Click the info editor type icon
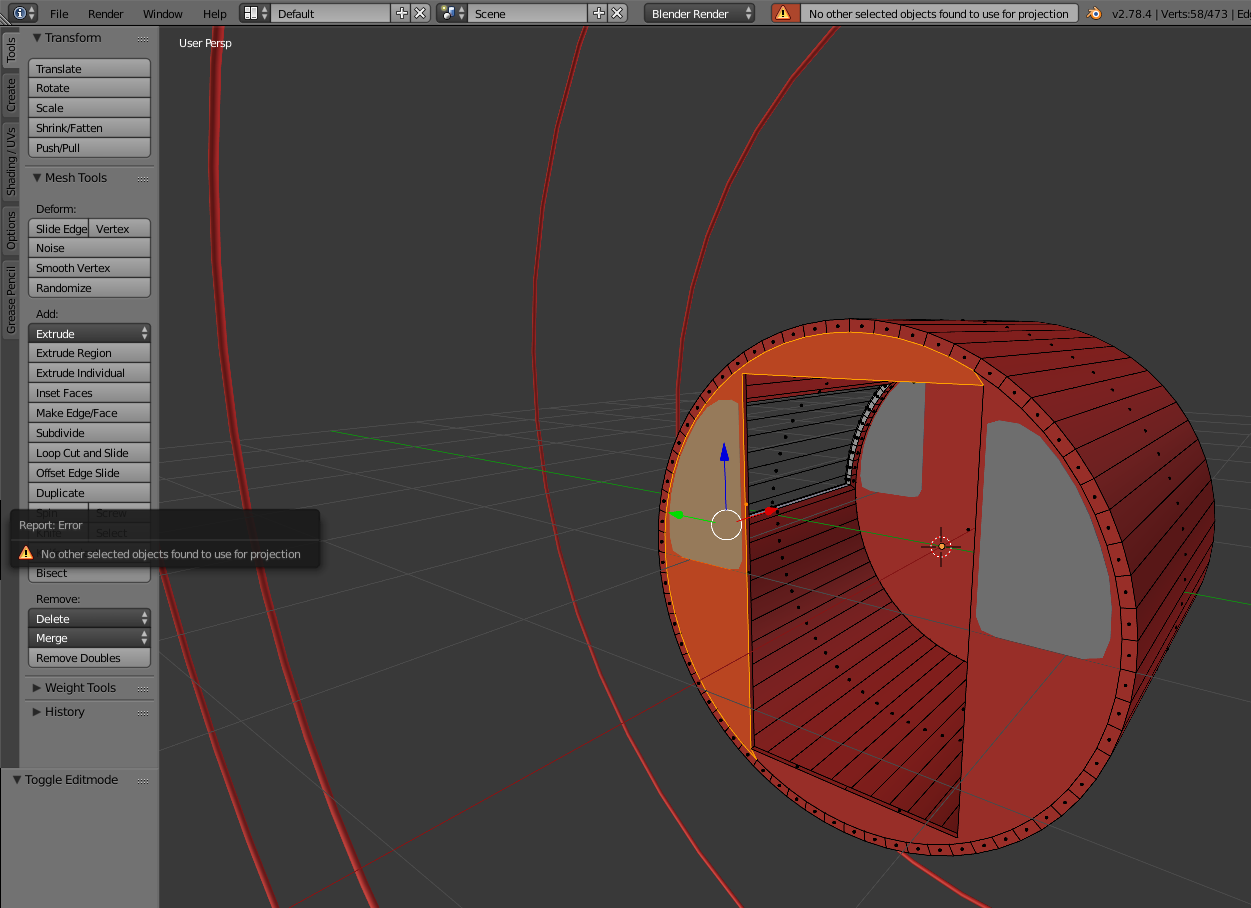Screen dimensions: 1251x908 [x=19, y=13]
